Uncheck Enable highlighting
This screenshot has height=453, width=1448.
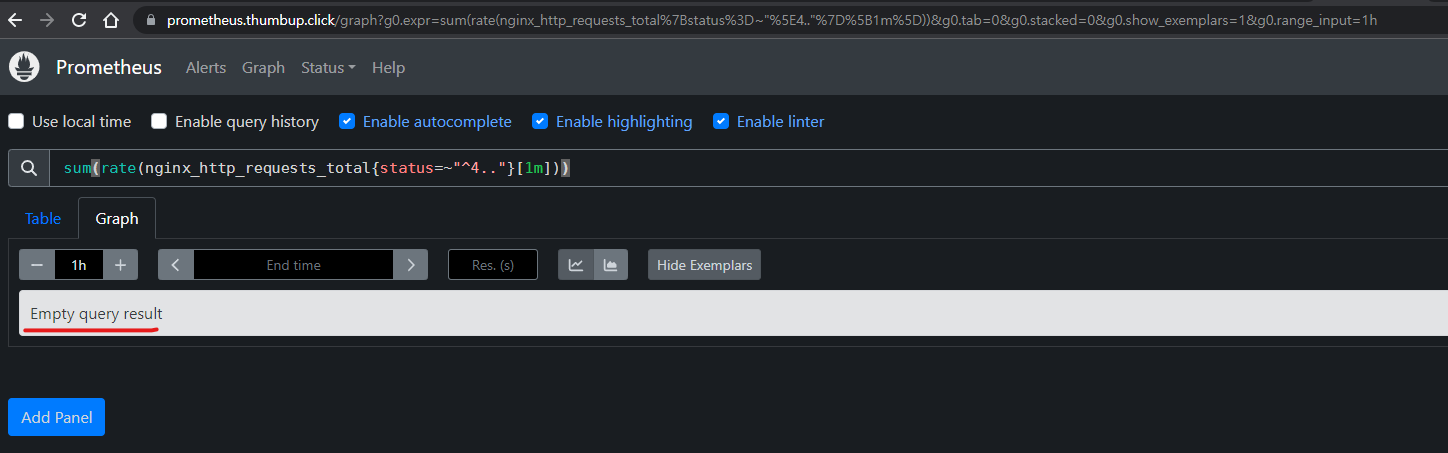pyautogui.click(x=540, y=121)
